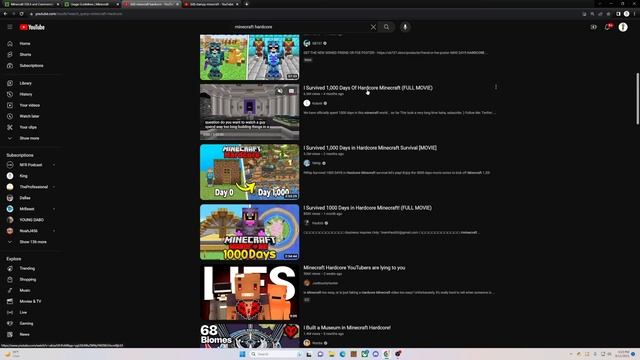Clear the search box with X
Screen dimensions: 640x360
pos(373,27)
